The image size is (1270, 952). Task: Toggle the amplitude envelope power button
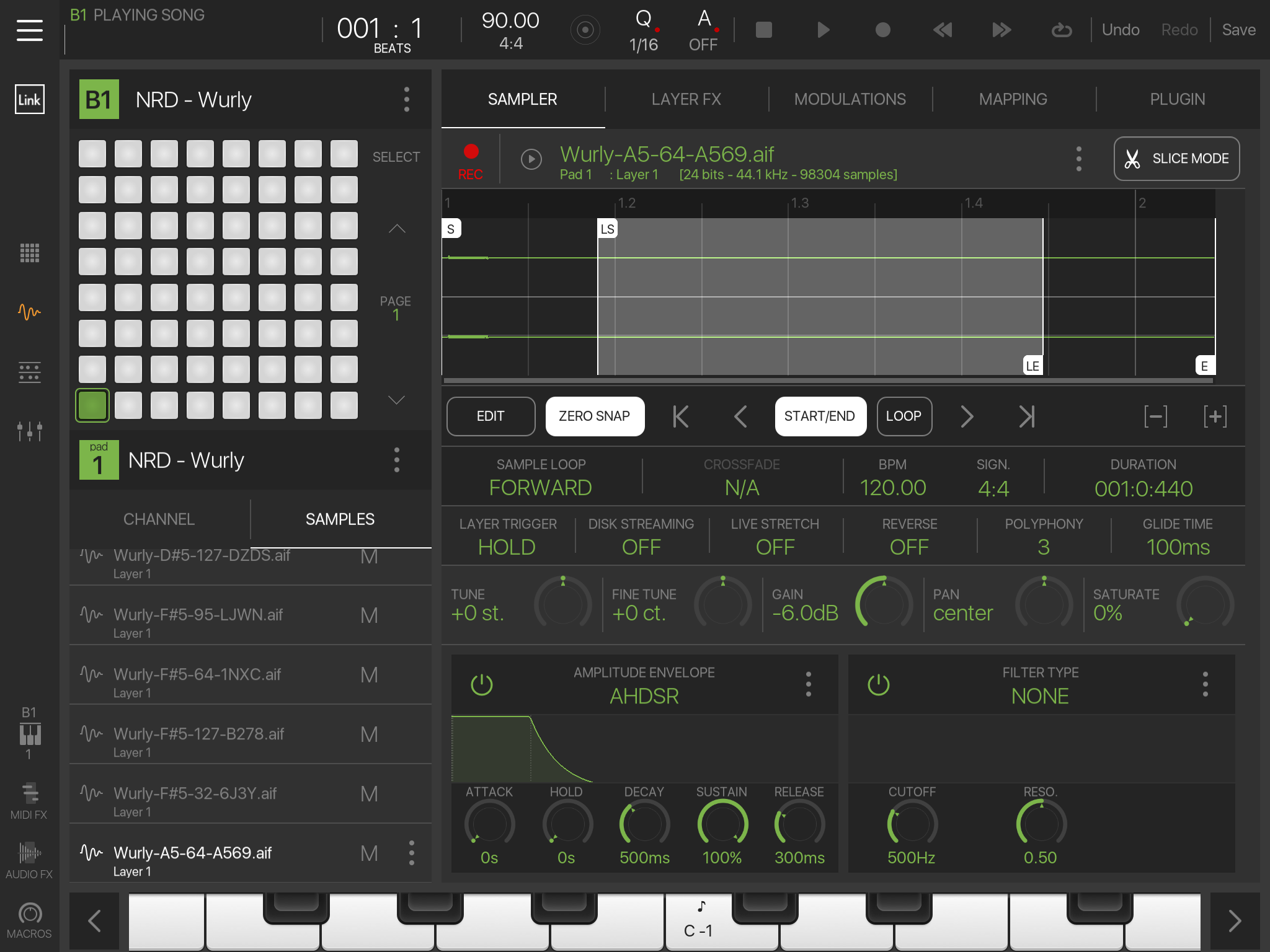click(482, 685)
